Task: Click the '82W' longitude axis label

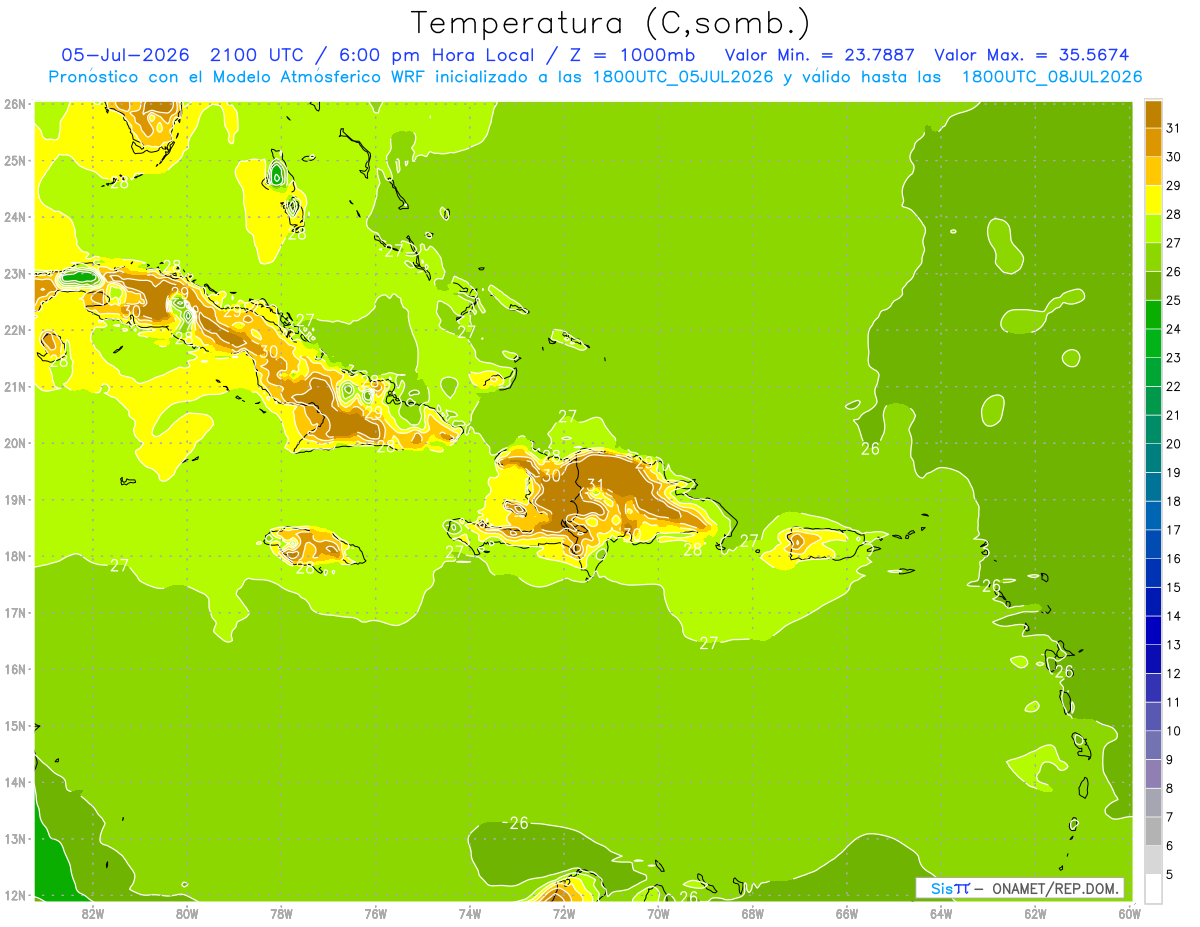Action: [x=92, y=913]
